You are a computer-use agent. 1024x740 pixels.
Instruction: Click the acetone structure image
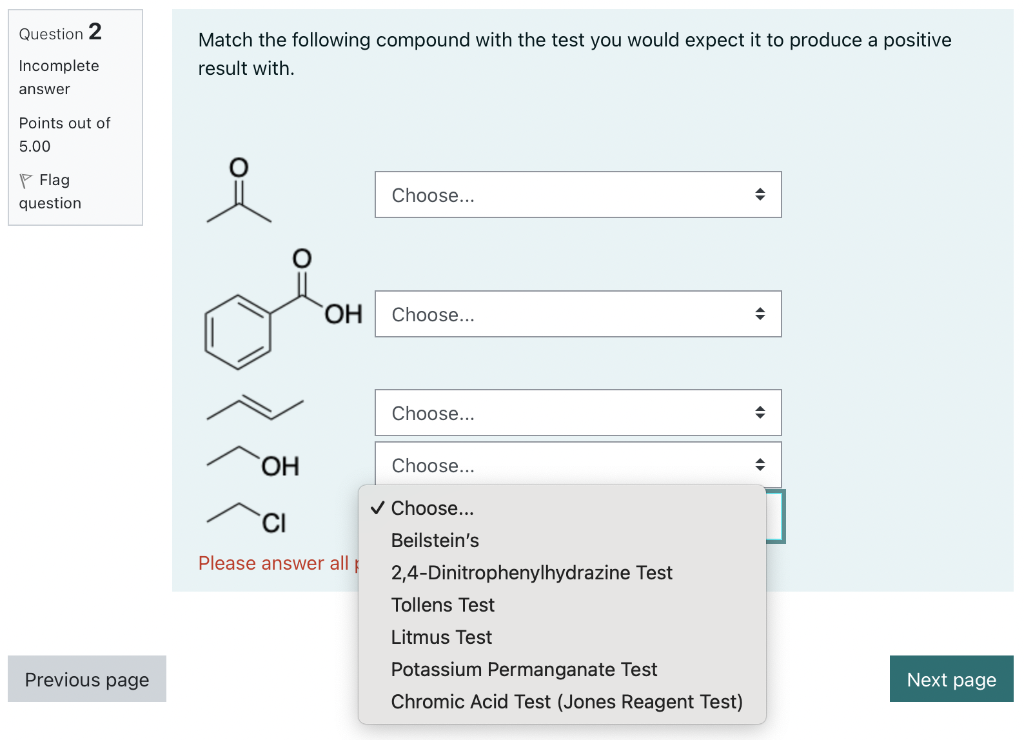click(x=238, y=193)
